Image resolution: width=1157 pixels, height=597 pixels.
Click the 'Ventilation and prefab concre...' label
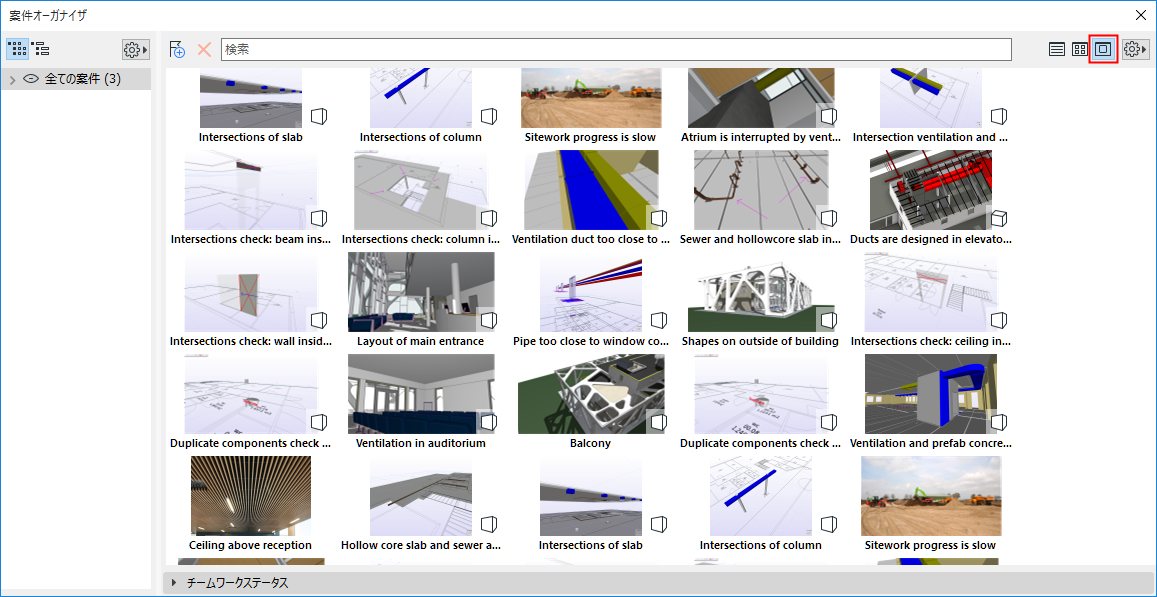[930, 444]
